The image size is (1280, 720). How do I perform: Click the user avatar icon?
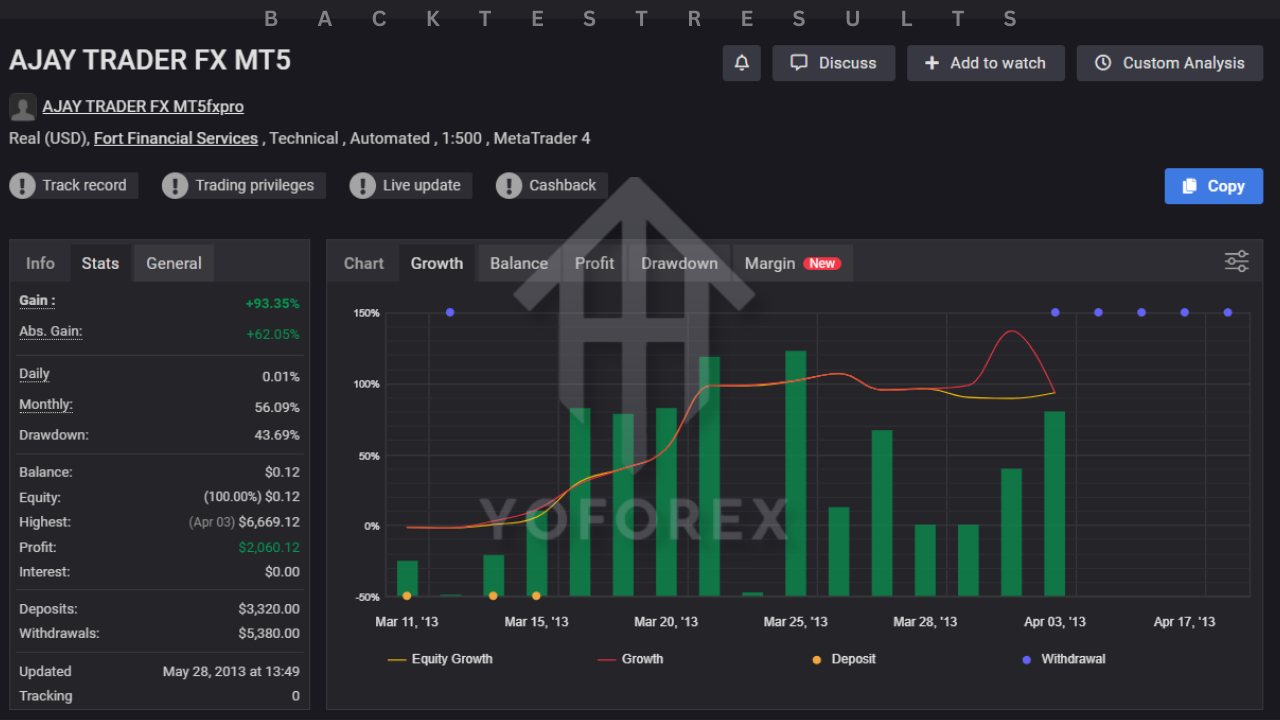pos(23,107)
